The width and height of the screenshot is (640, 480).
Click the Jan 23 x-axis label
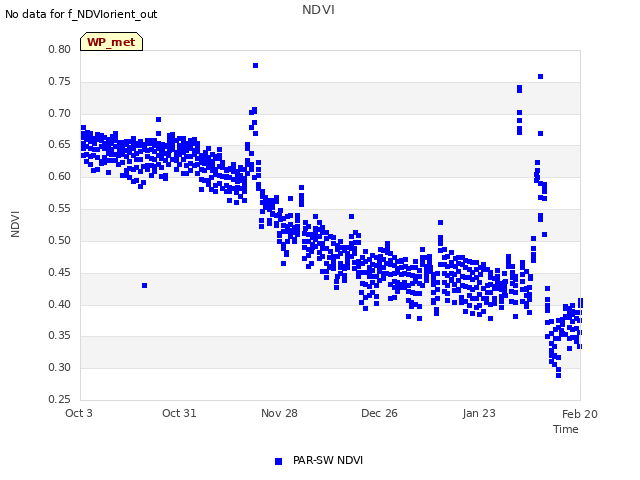(479, 413)
